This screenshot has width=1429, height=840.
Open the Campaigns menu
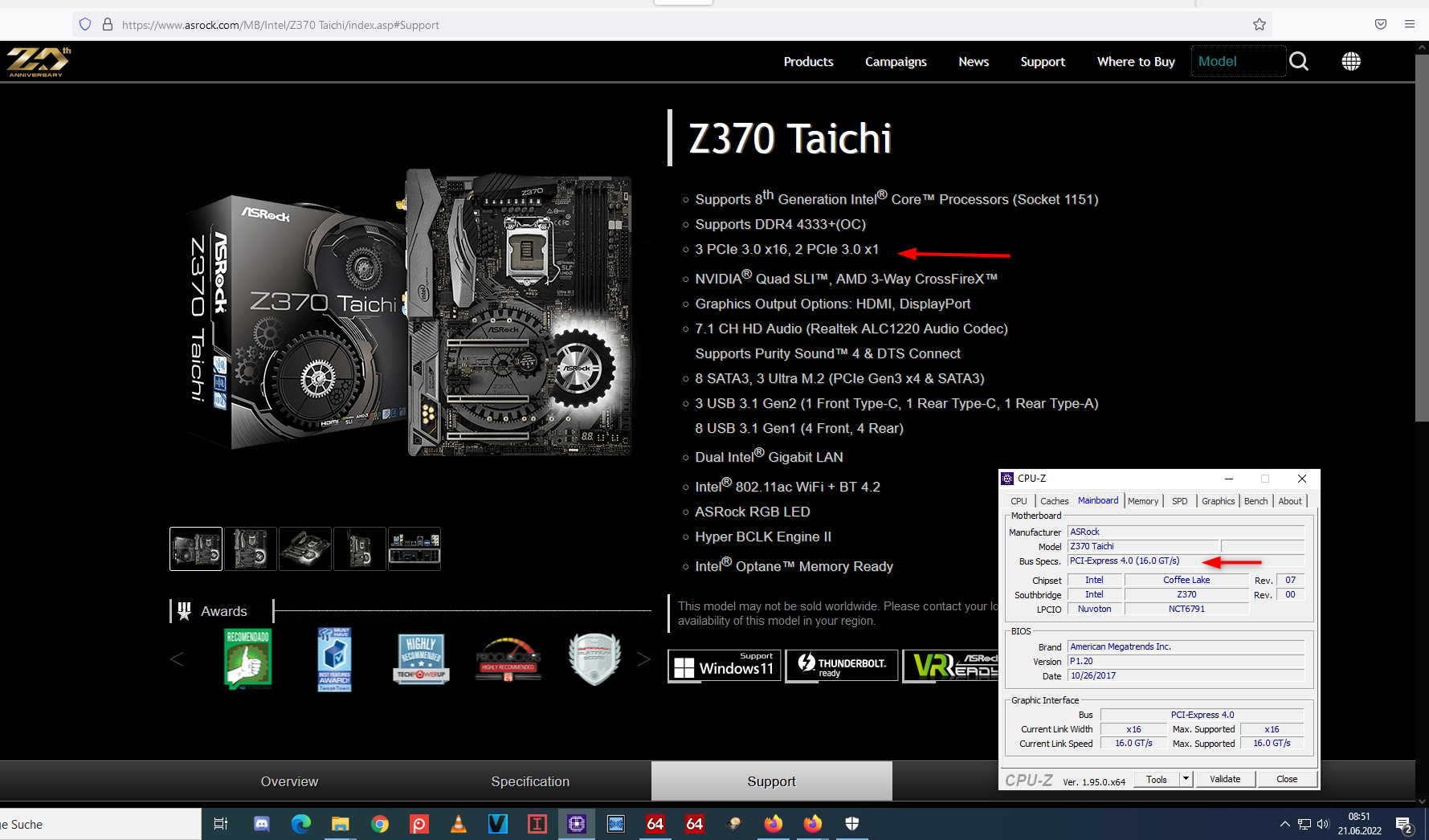(x=896, y=62)
